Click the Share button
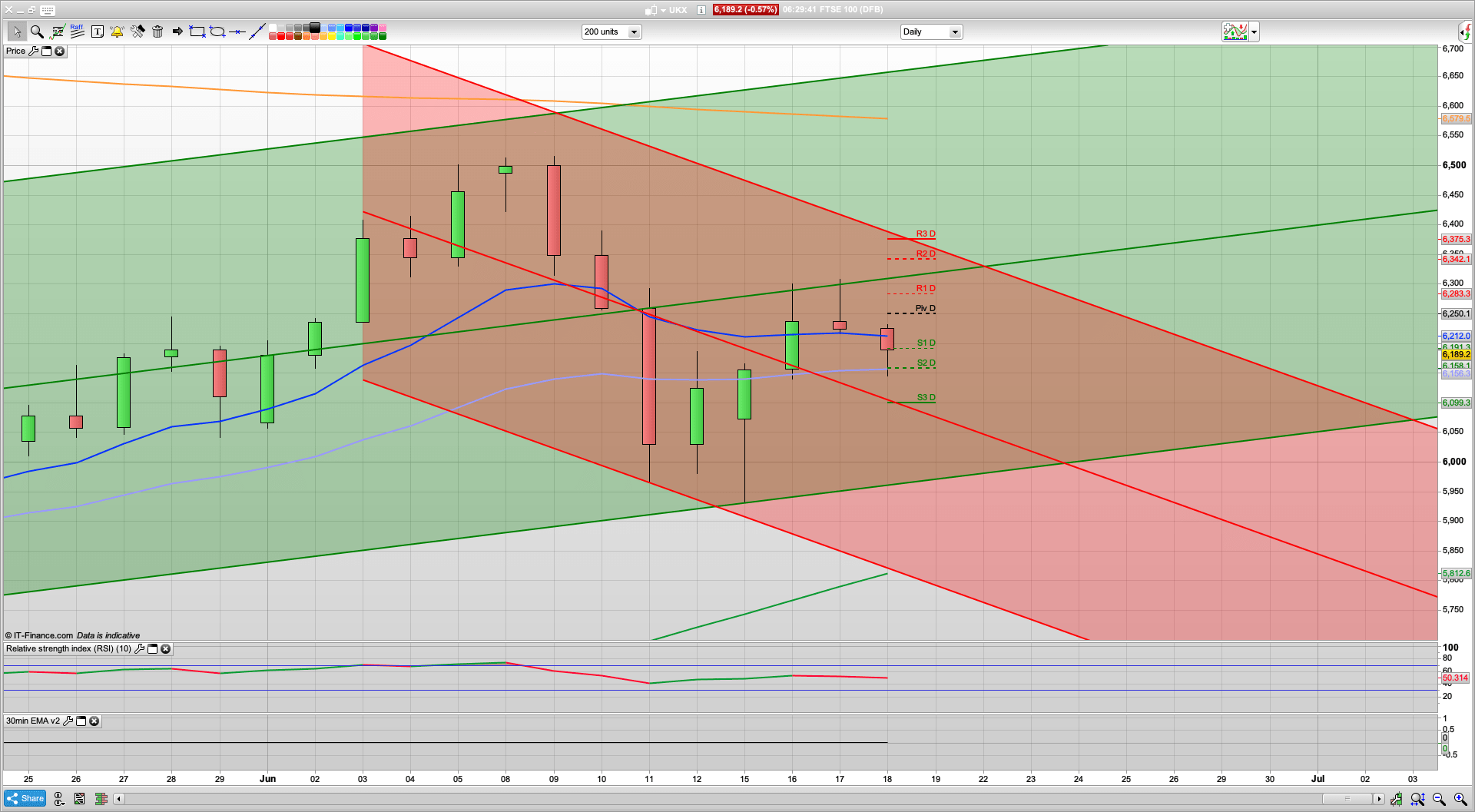The width and height of the screenshot is (1475, 812). [x=25, y=798]
